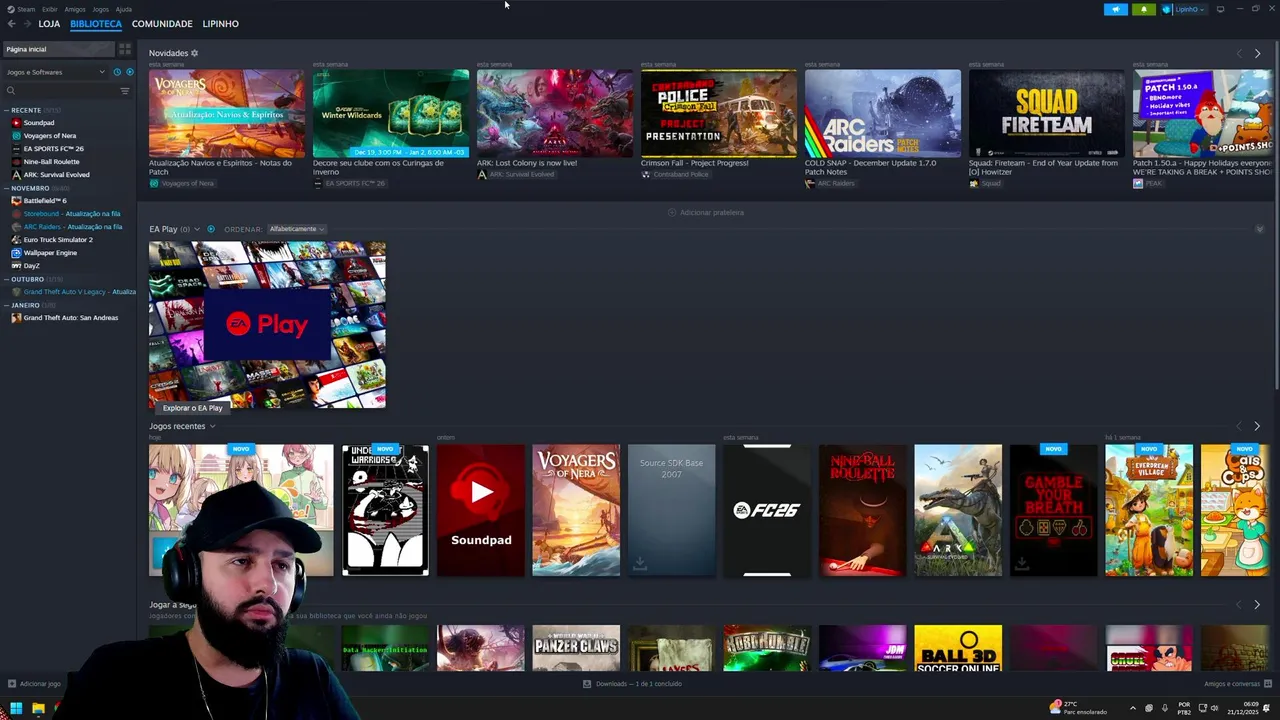The image size is (1280, 720).
Task: Toggle the recent-activity clock filter in sidebar
Action: point(117,72)
